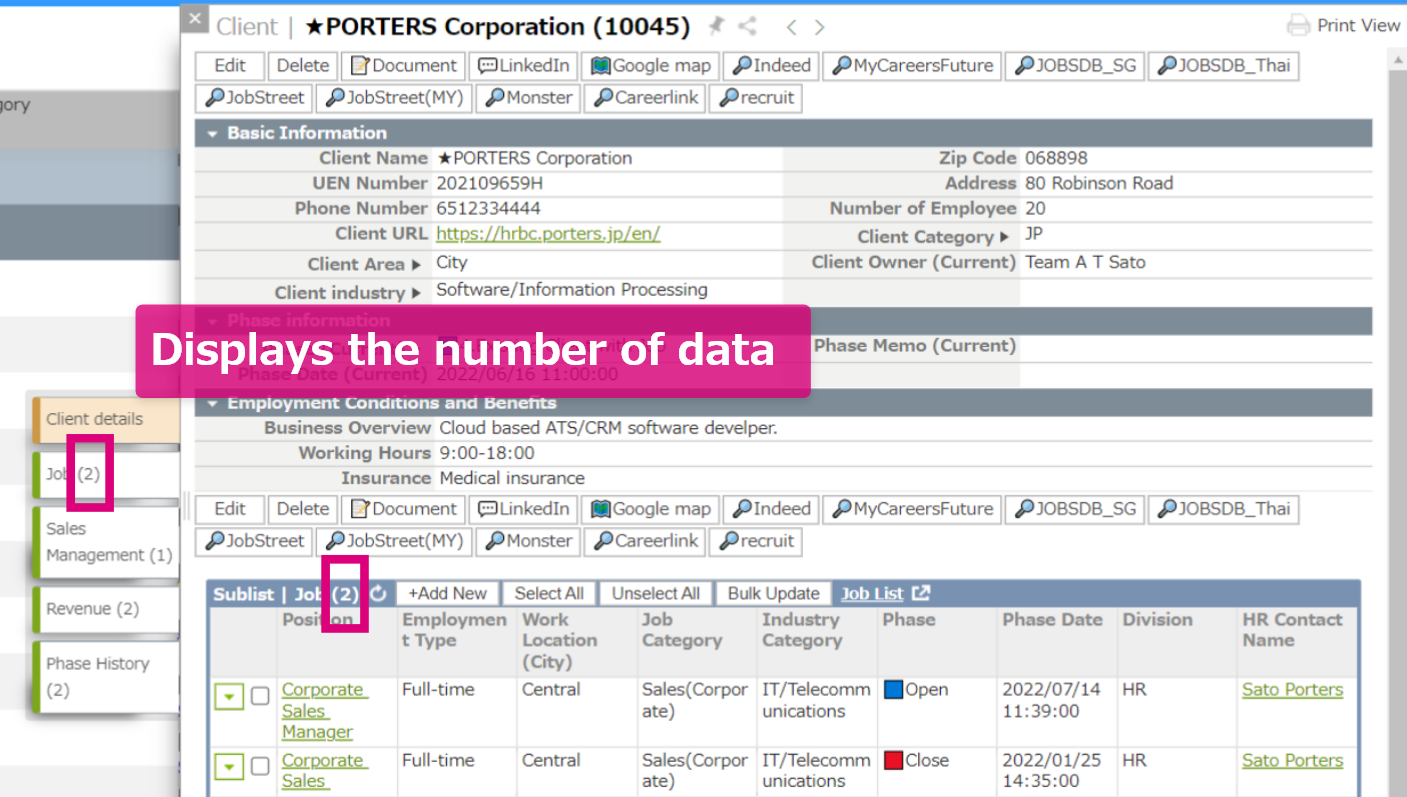Image resolution: width=1407 pixels, height=797 pixels.
Task: Open top Google map button
Action: (650, 66)
